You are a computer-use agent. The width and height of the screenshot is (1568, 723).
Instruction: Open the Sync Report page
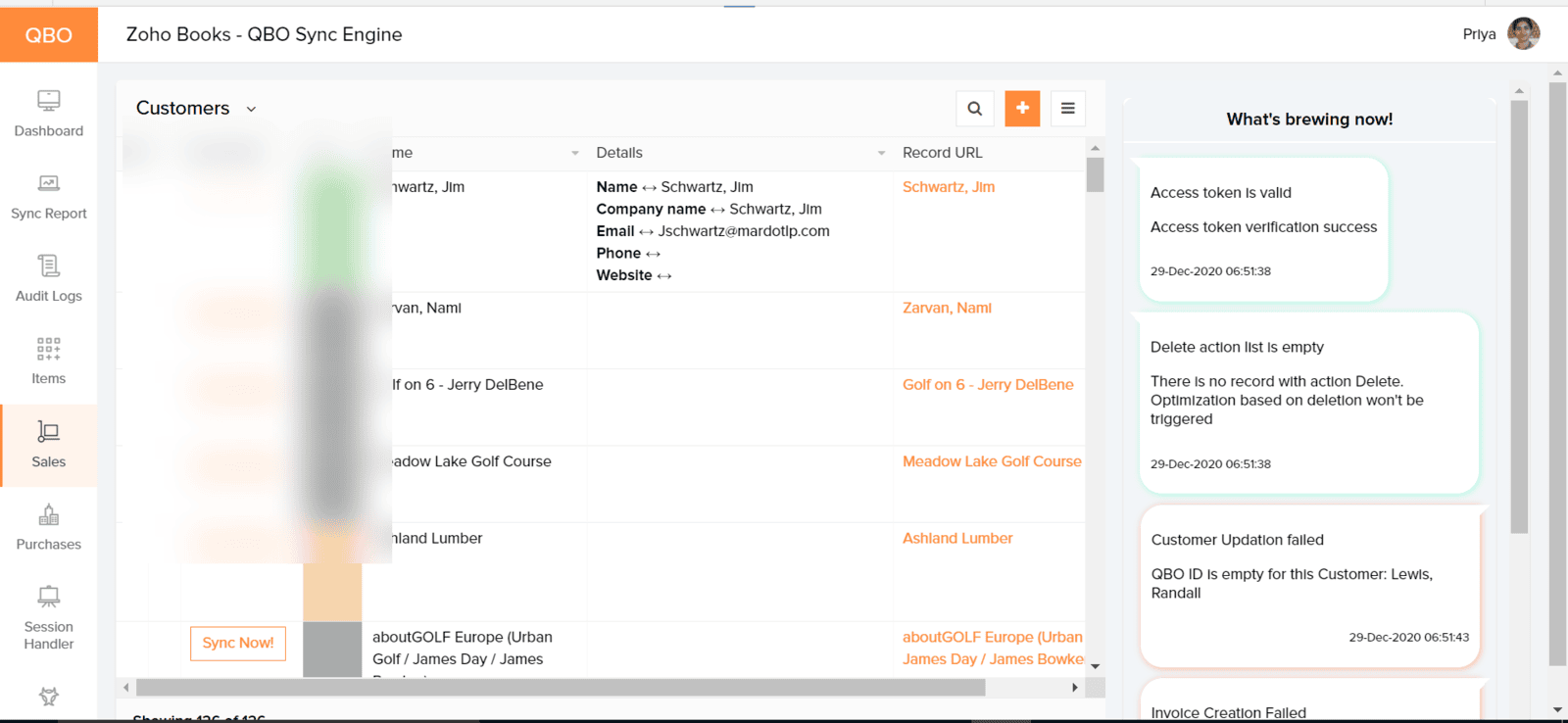(49, 198)
